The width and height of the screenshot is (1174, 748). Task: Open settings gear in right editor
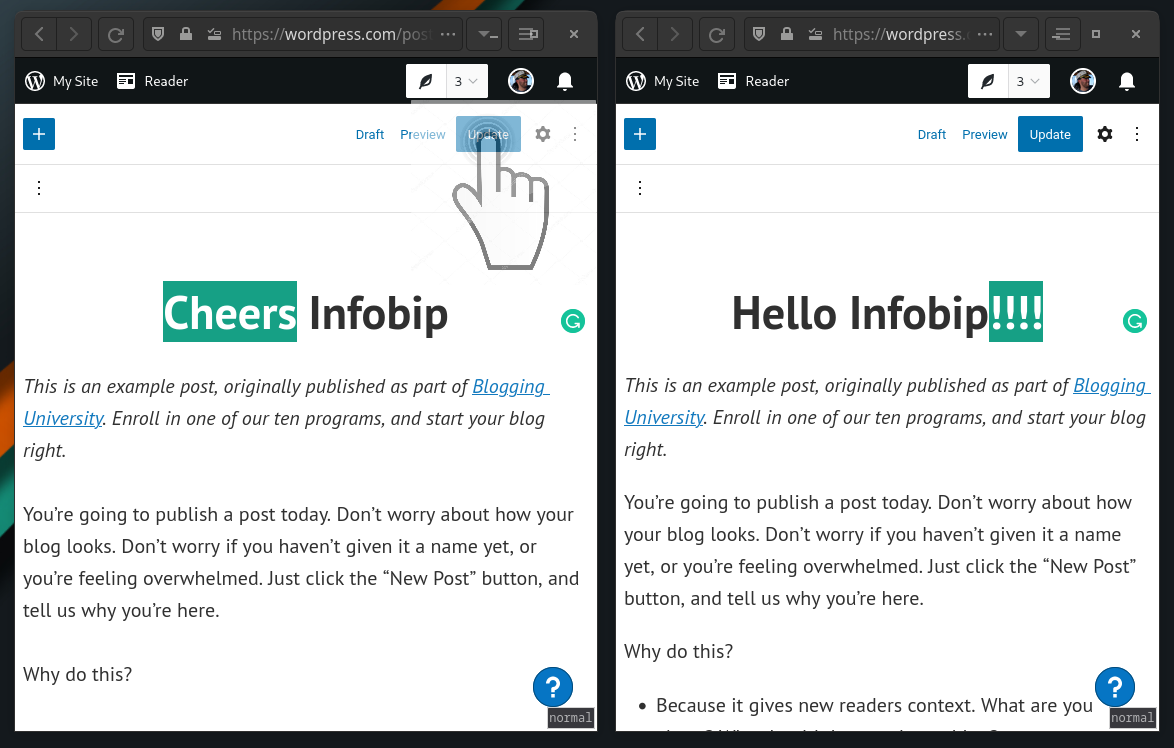pyautogui.click(x=1105, y=134)
